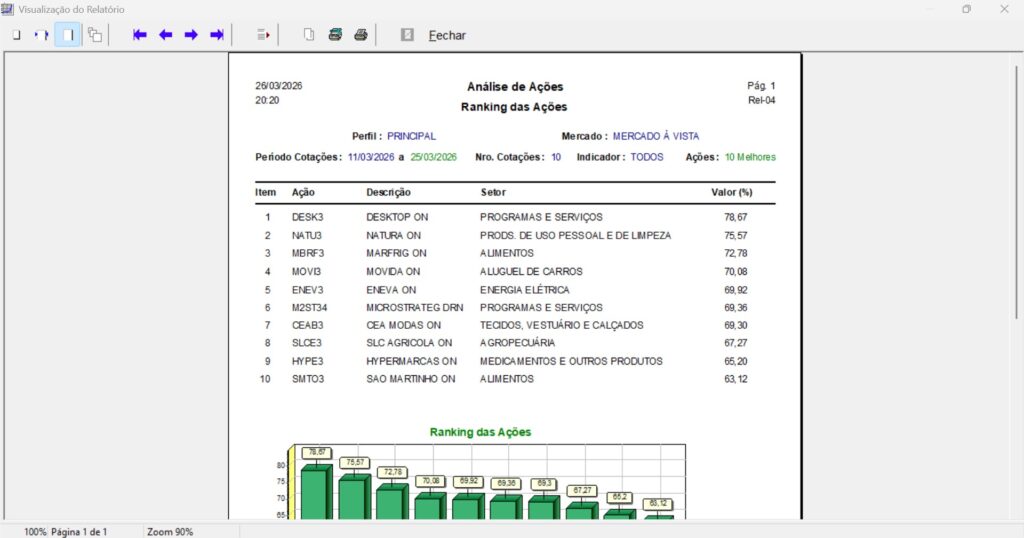Viewport: 1024px width, 538px height.
Task: Show multiple pages view icon
Action: pyautogui.click(x=95, y=35)
